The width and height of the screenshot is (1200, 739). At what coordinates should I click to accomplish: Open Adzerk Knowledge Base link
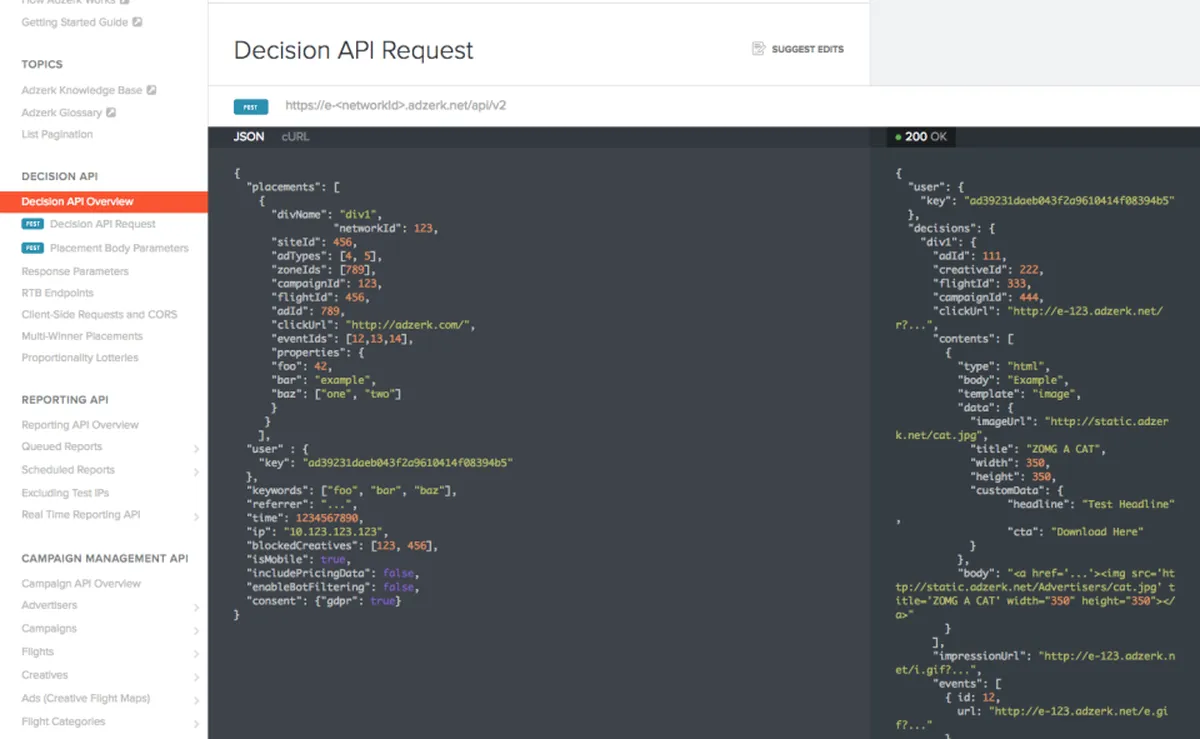82,90
